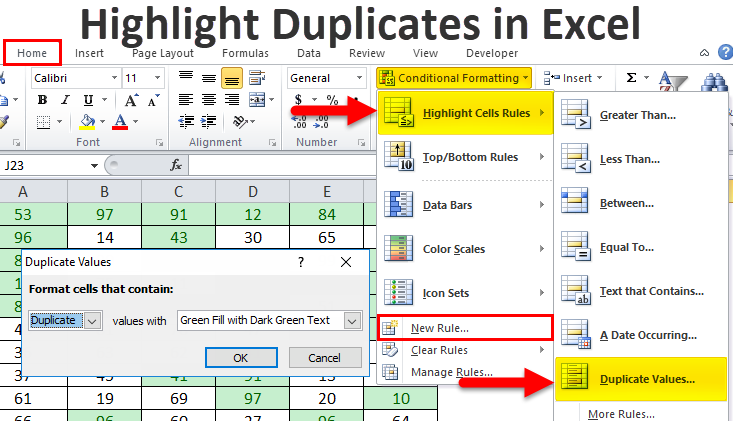Toggle Center horizontal alignment
The height and width of the screenshot is (421, 733).
click(208, 100)
